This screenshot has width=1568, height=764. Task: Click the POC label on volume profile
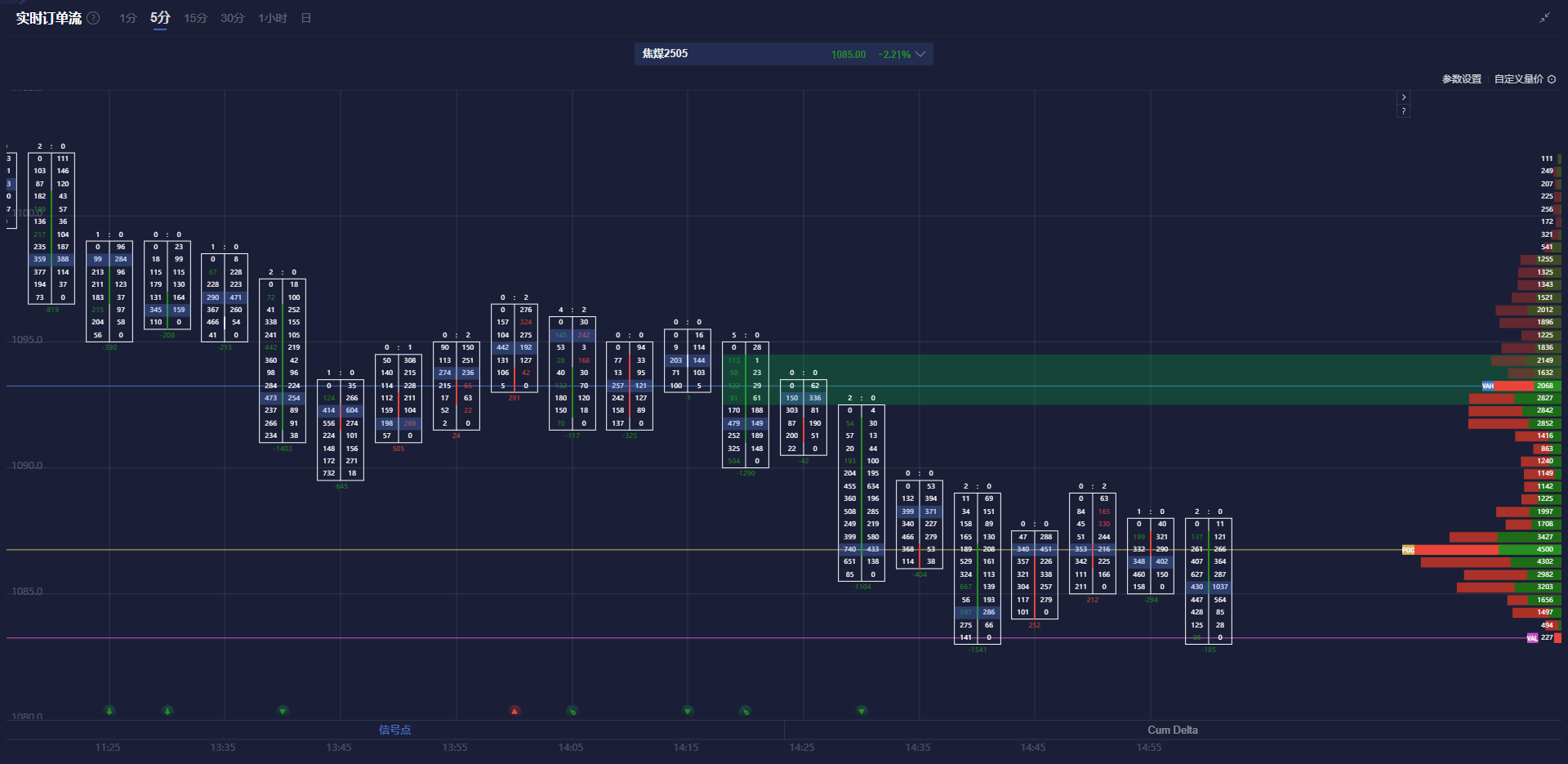click(x=1408, y=550)
